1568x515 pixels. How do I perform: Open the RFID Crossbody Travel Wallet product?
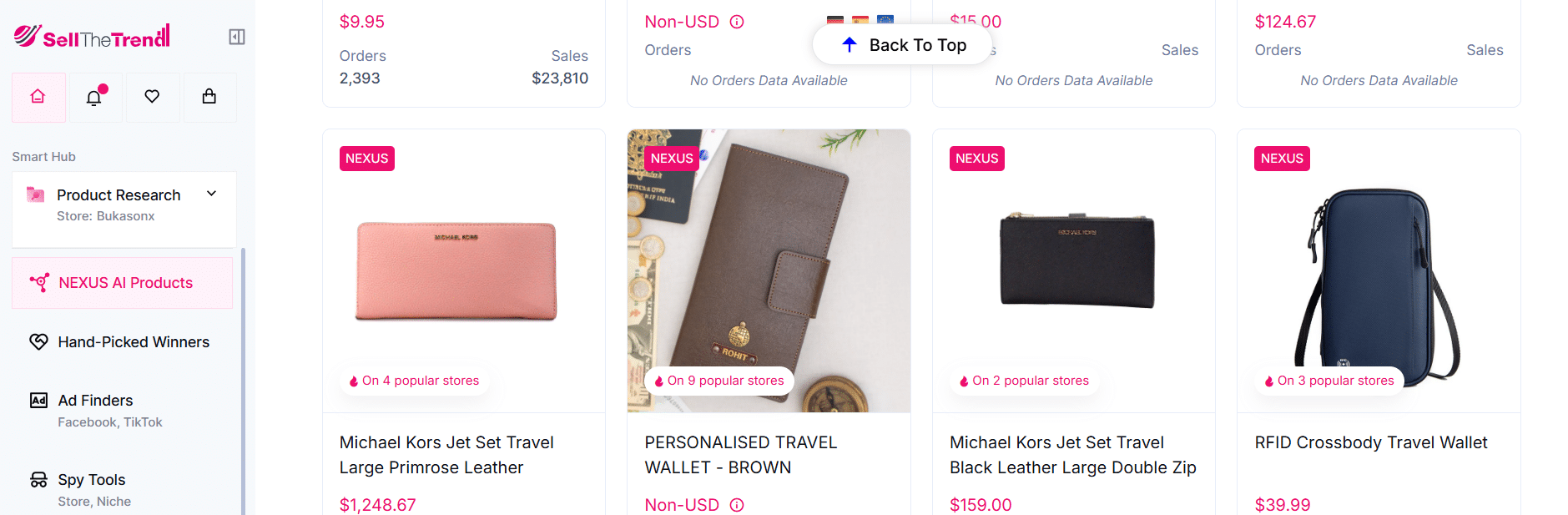[x=1371, y=442]
